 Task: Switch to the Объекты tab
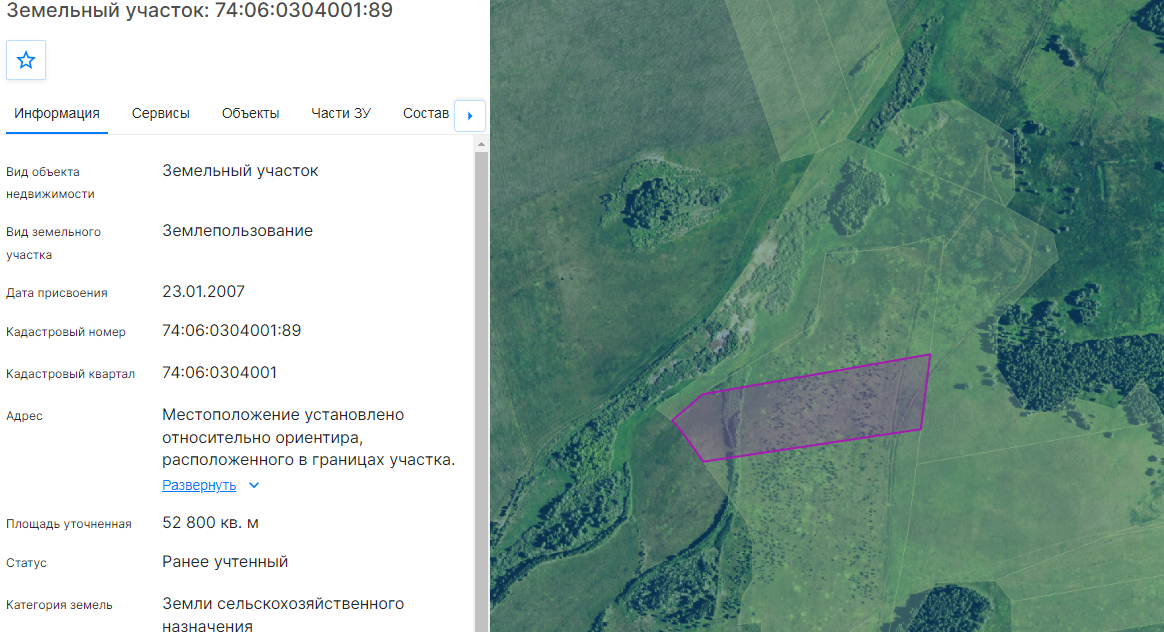pyautogui.click(x=250, y=114)
